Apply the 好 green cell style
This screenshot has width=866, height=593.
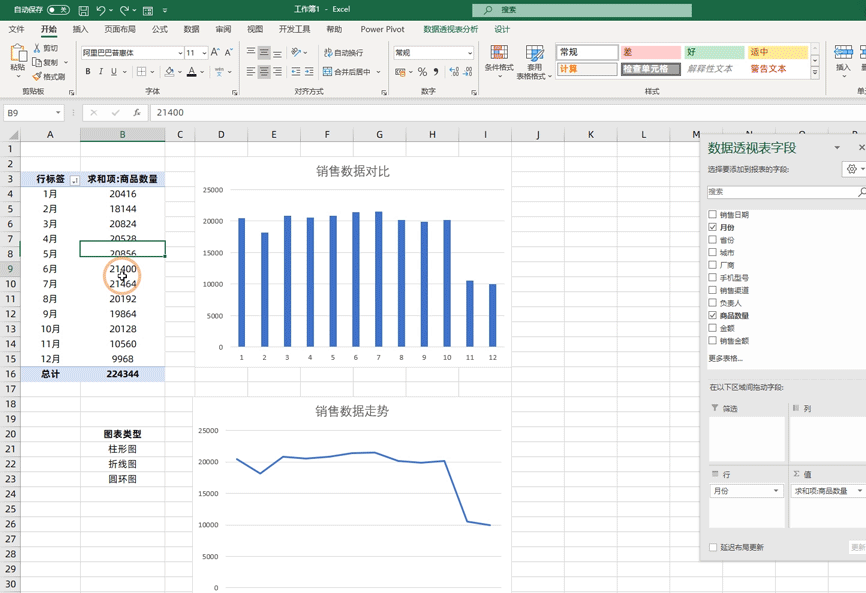click(x=714, y=52)
